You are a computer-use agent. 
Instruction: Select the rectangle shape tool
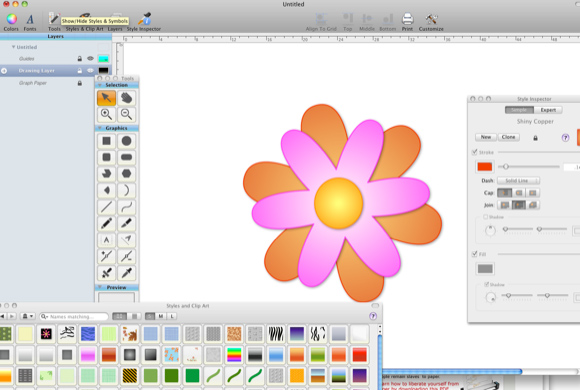pyautogui.click(x=107, y=141)
